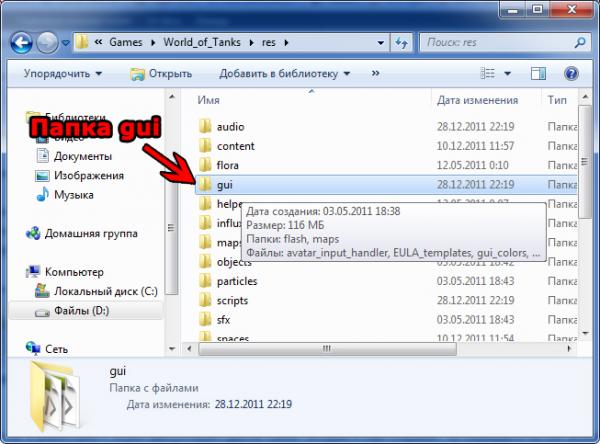Click the res breadcrumb segment
The width and height of the screenshot is (600, 444).
point(269,42)
